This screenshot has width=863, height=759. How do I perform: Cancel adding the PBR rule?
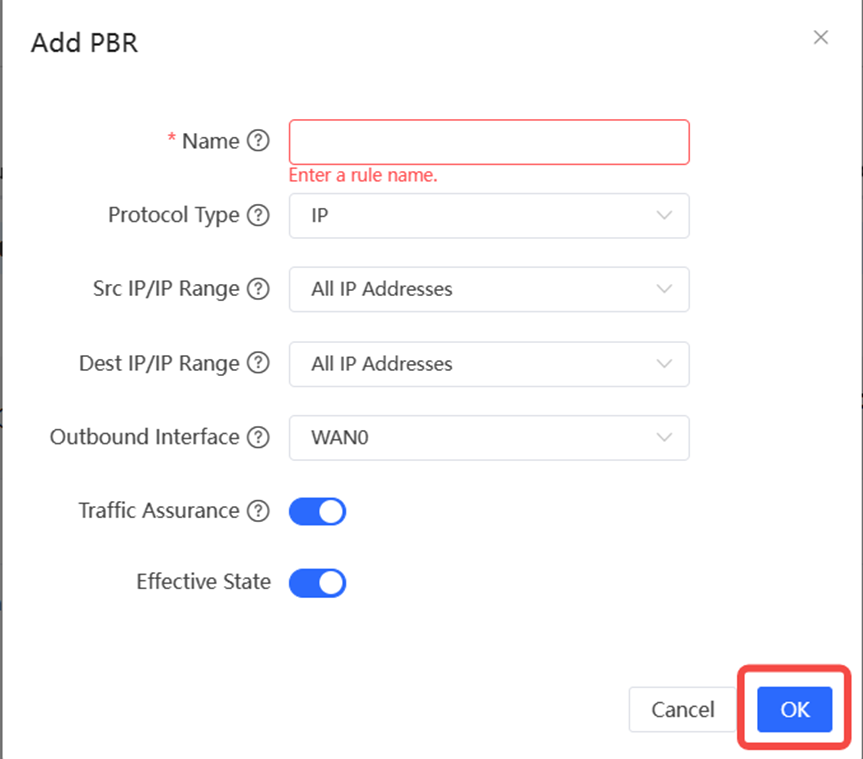tap(683, 710)
